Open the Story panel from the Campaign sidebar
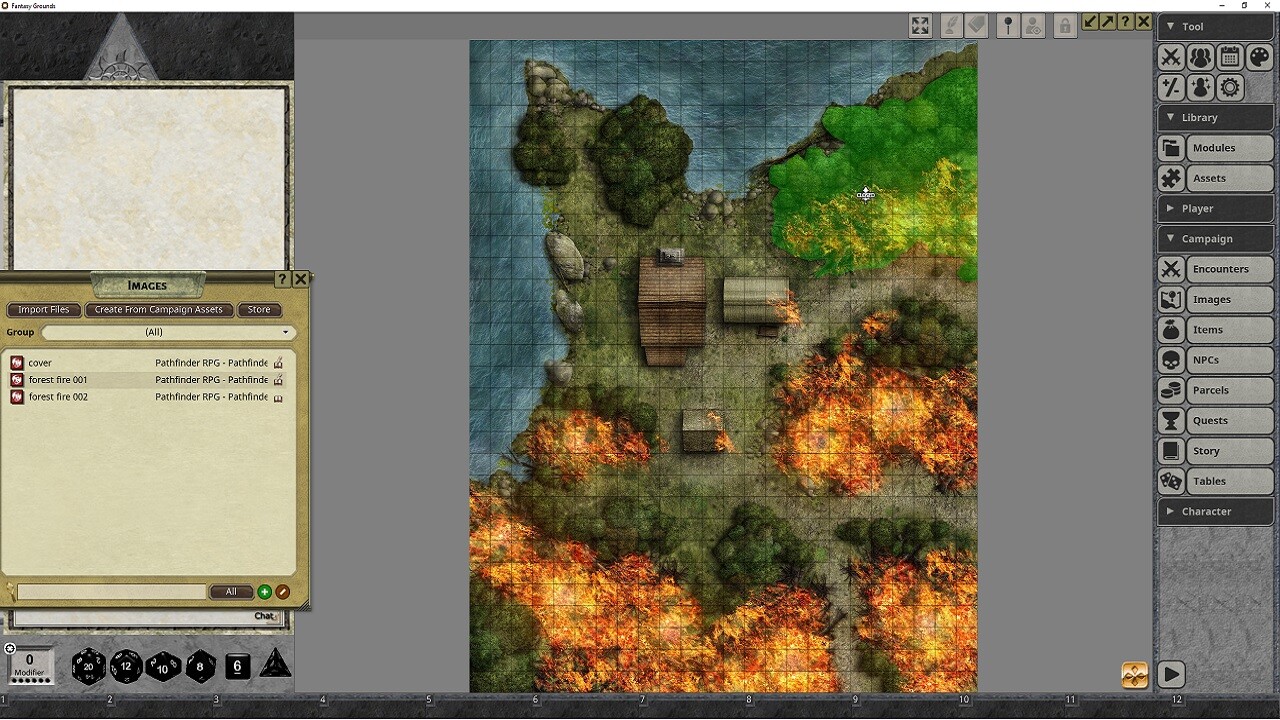The image size is (1280, 720). point(1213,450)
